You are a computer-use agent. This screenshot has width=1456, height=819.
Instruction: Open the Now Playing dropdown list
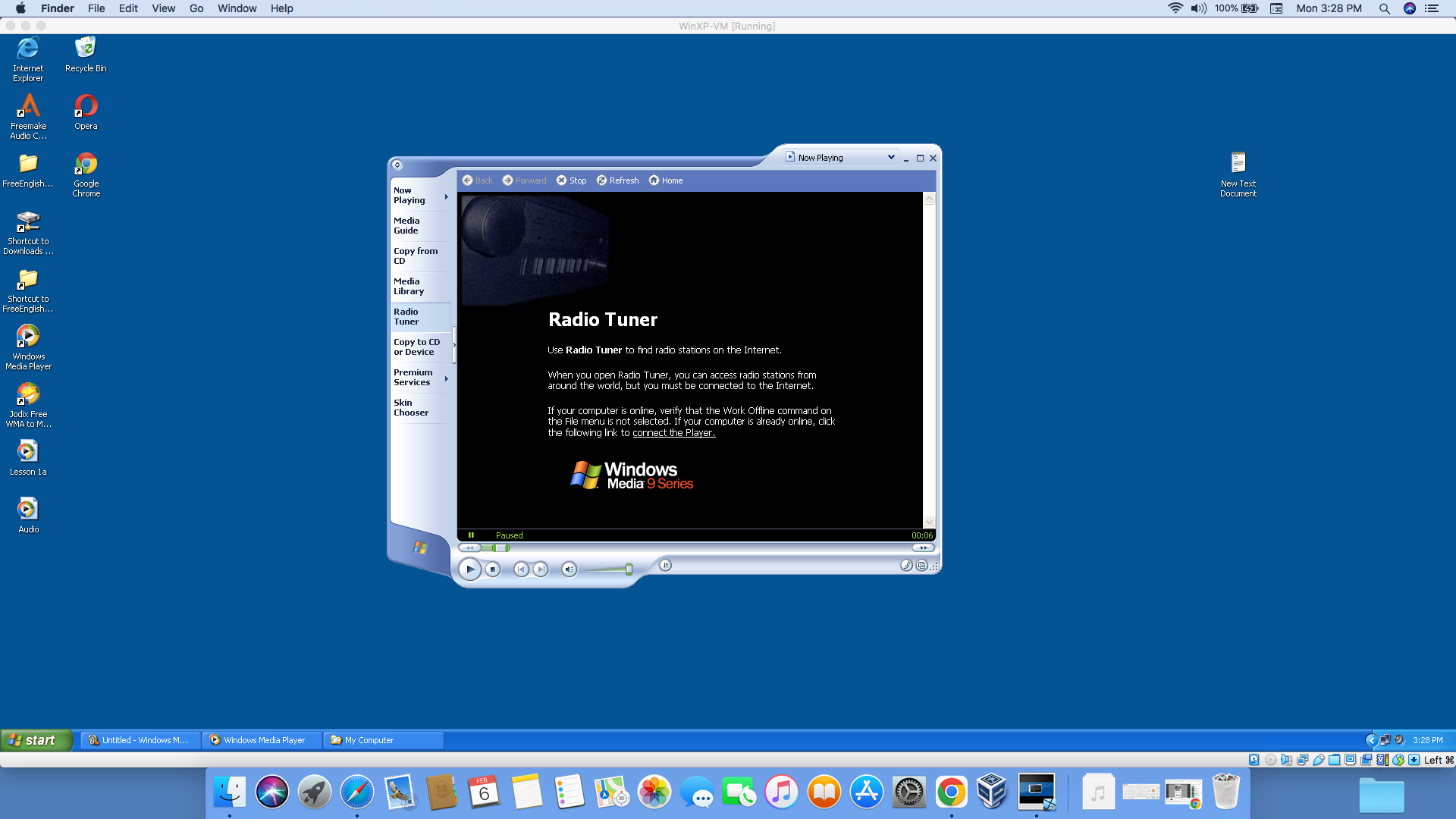[x=891, y=157]
